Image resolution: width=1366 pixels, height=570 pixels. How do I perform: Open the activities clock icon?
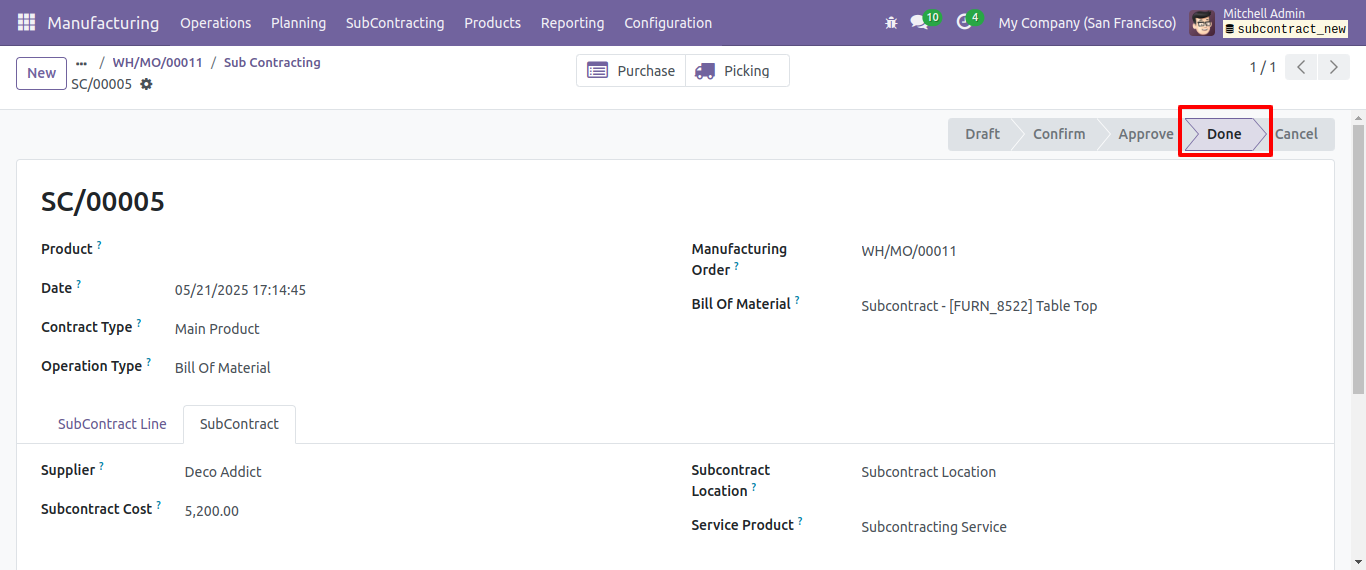click(963, 22)
